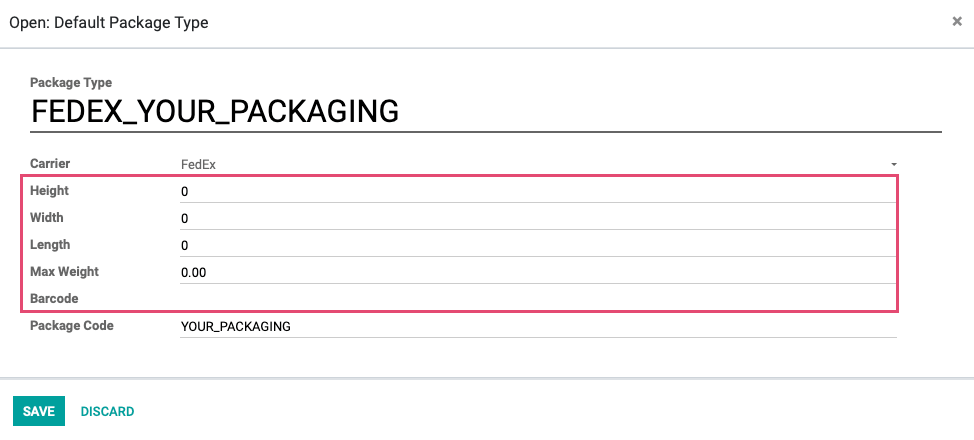Click the Package Code label
974x440 pixels.
pos(72,326)
